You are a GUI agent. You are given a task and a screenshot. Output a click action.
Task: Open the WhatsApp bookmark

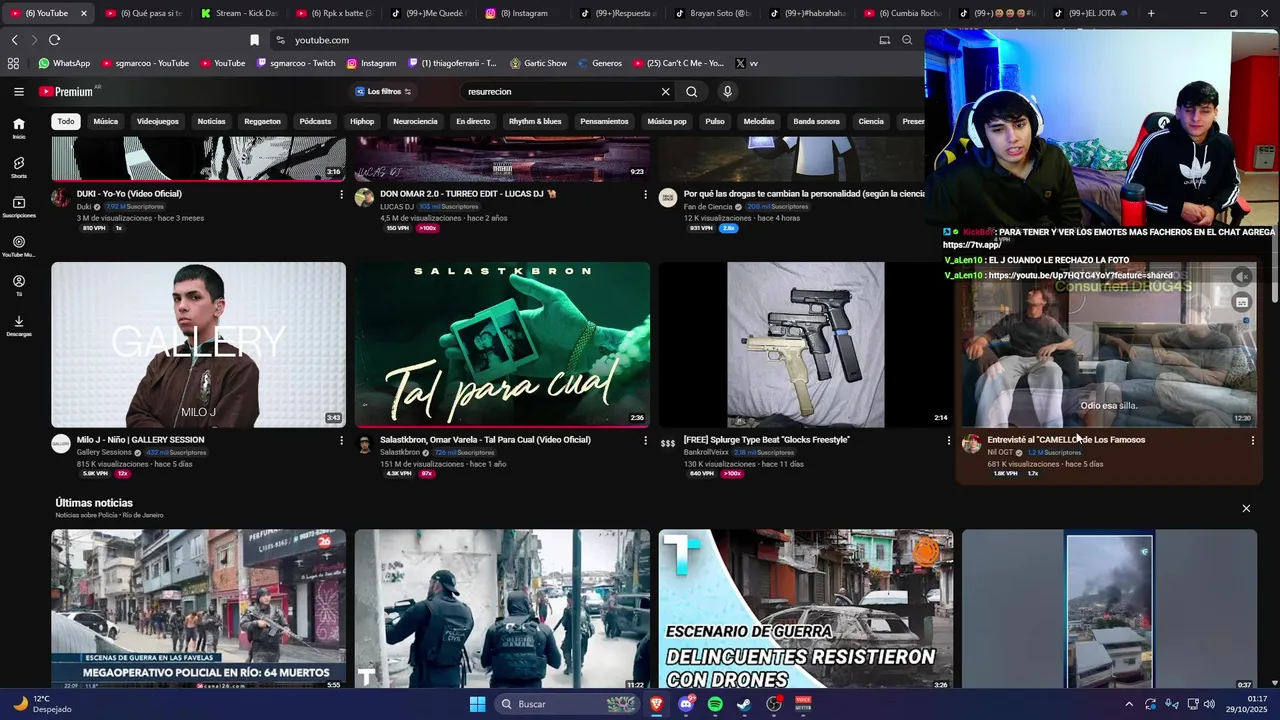(64, 63)
